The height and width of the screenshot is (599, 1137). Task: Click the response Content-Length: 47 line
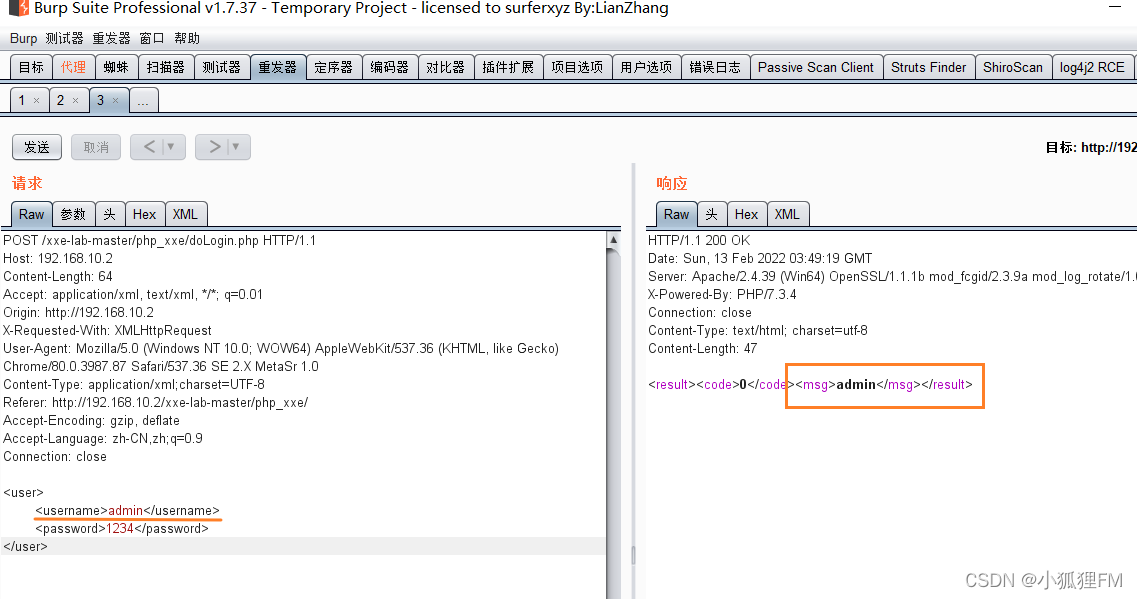pyautogui.click(x=703, y=349)
